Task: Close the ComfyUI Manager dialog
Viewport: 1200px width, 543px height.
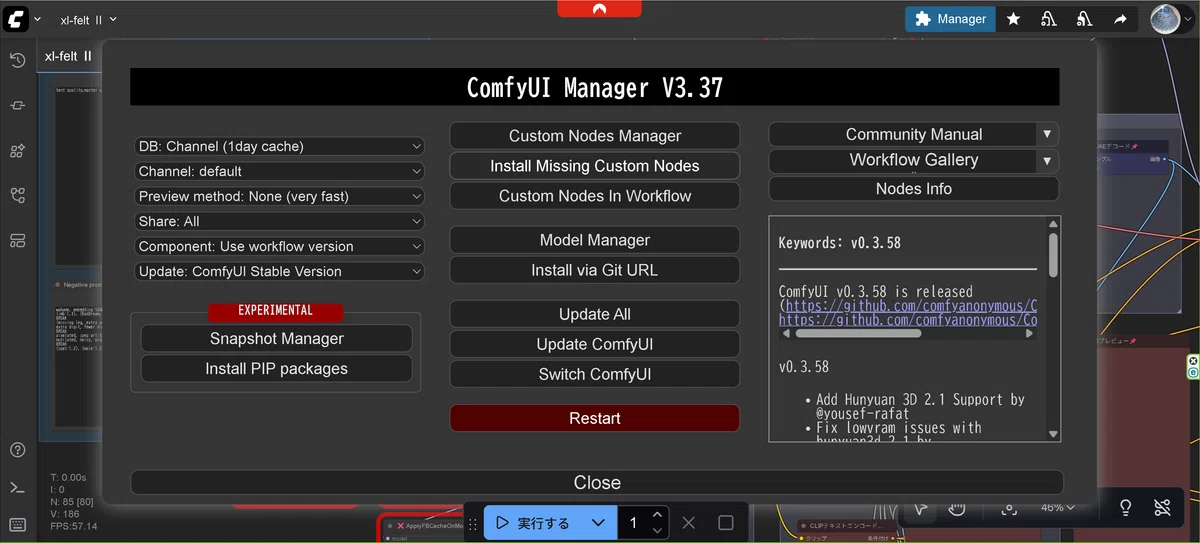Action: click(597, 482)
